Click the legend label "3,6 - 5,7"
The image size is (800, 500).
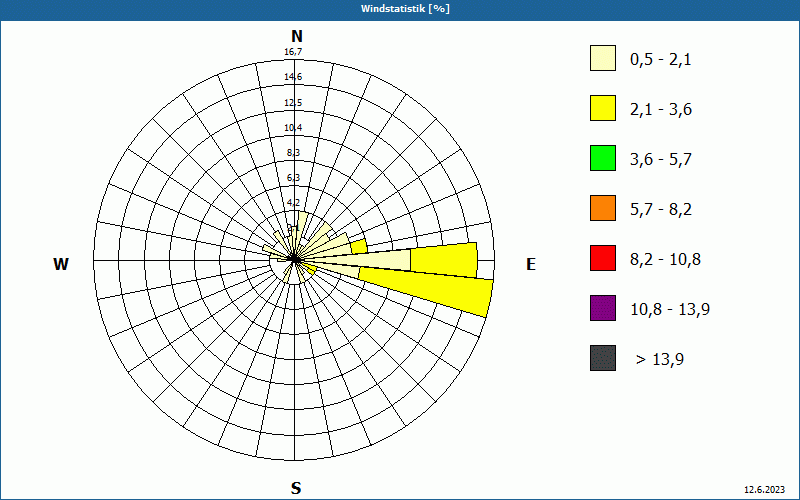pyautogui.click(x=661, y=160)
